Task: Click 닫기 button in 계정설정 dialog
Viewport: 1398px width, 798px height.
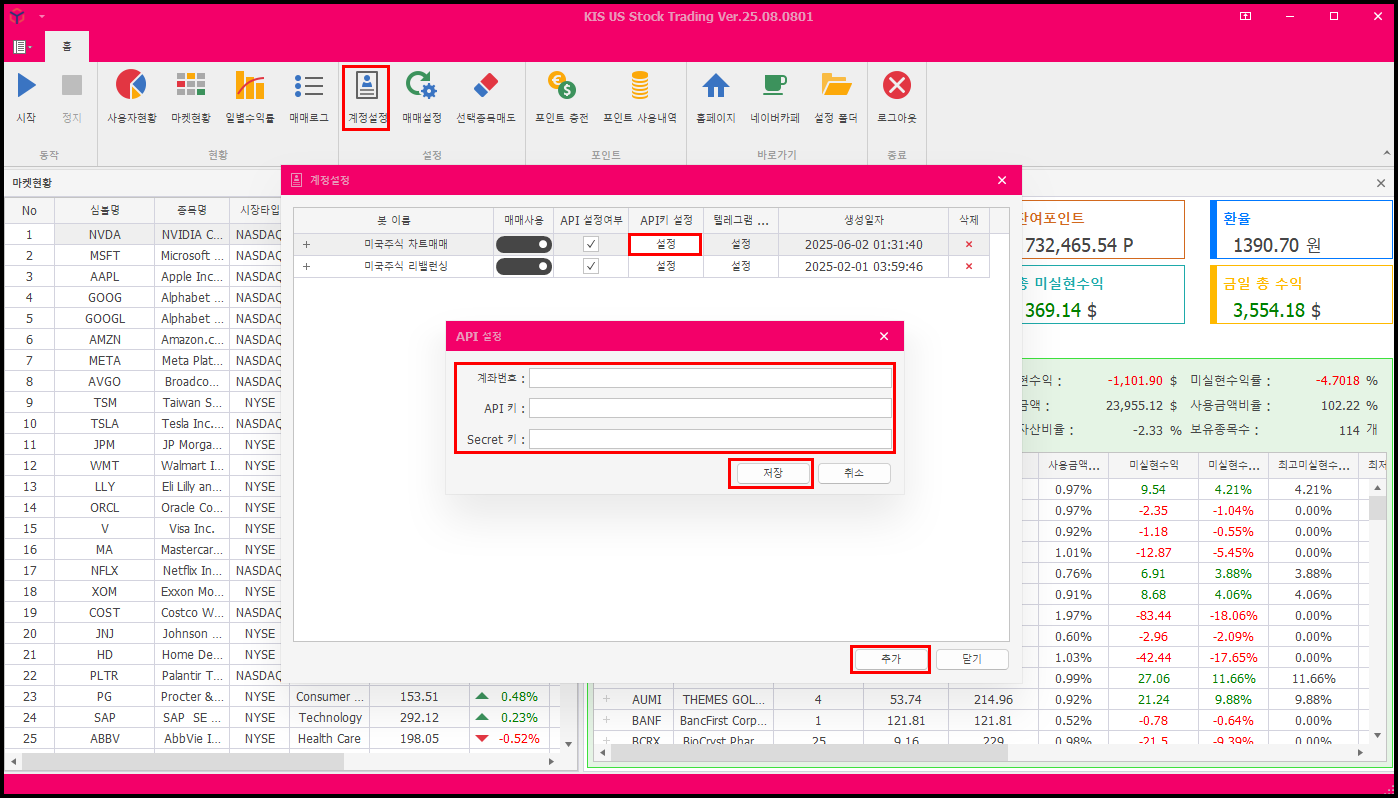Action: click(972, 659)
